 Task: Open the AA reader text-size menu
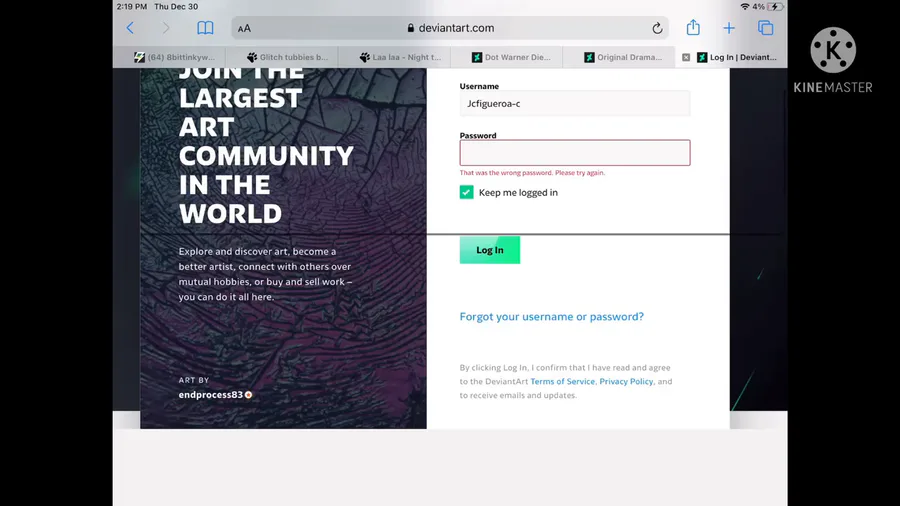[245, 28]
